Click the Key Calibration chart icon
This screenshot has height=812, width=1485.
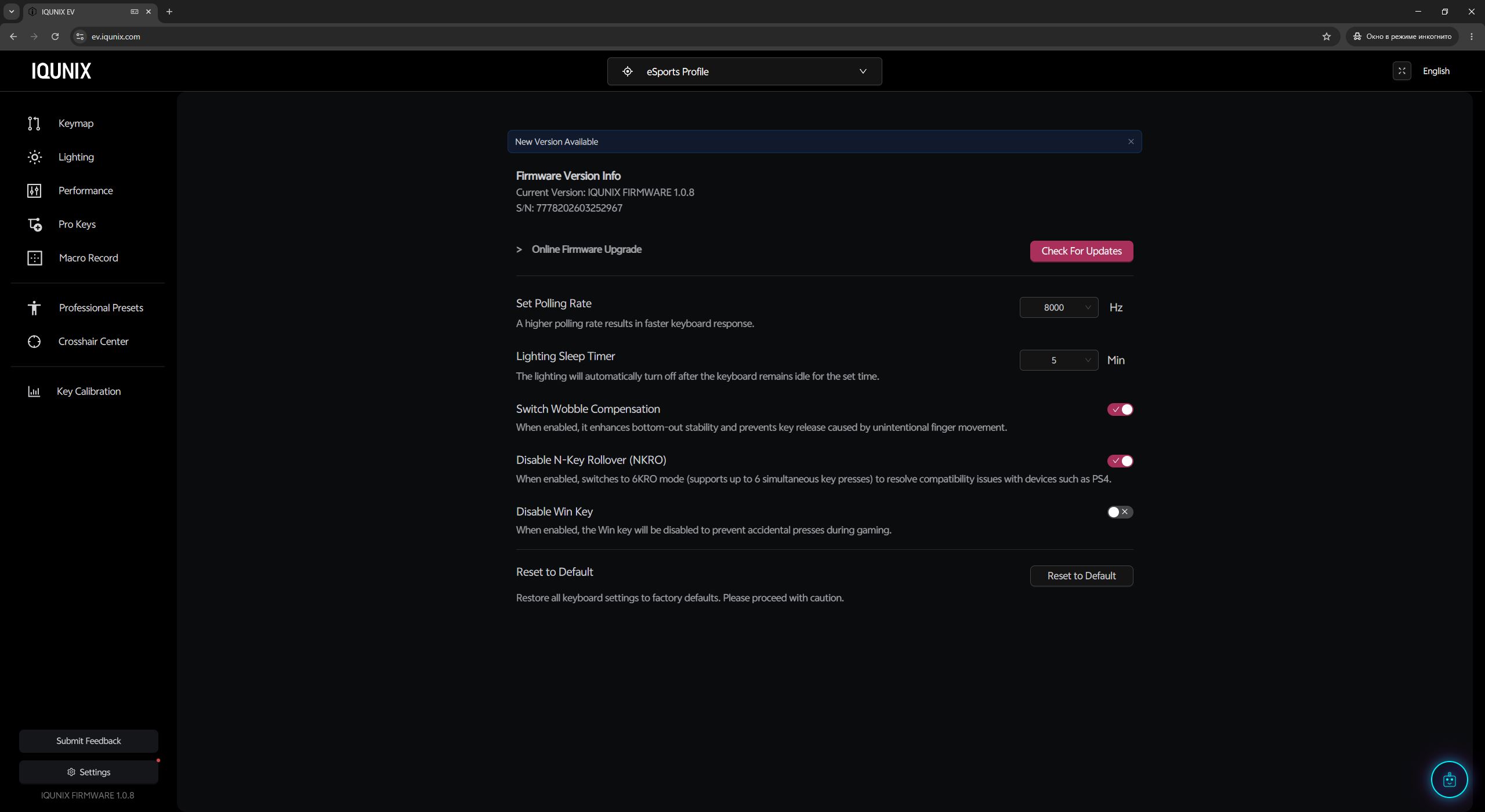[x=34, y=391]
